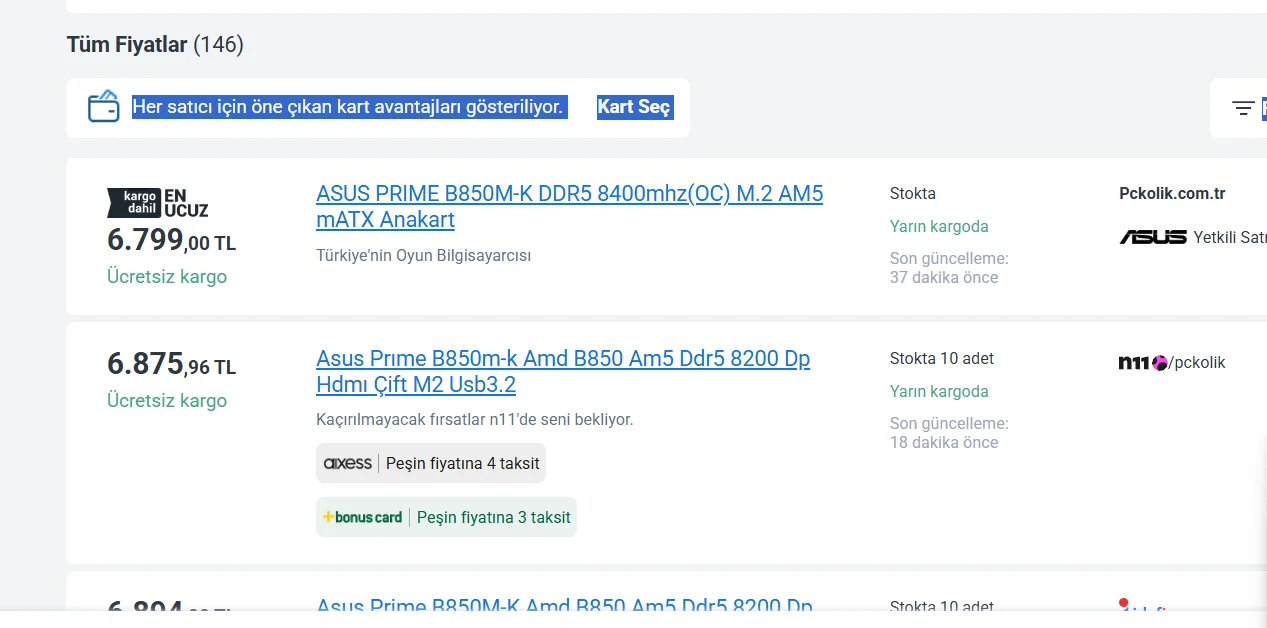The width and height of the screenshot is (1267, 628).
Task: Open ASUS PRIME B850M-K DDR5 8400mhz listing
Action: click(569, 207)
